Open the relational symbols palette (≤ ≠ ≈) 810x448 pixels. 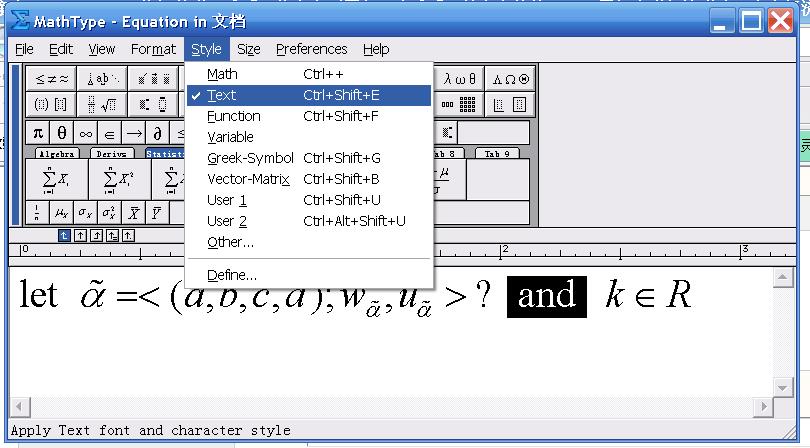pyautogui.click(x=51, y=79)
